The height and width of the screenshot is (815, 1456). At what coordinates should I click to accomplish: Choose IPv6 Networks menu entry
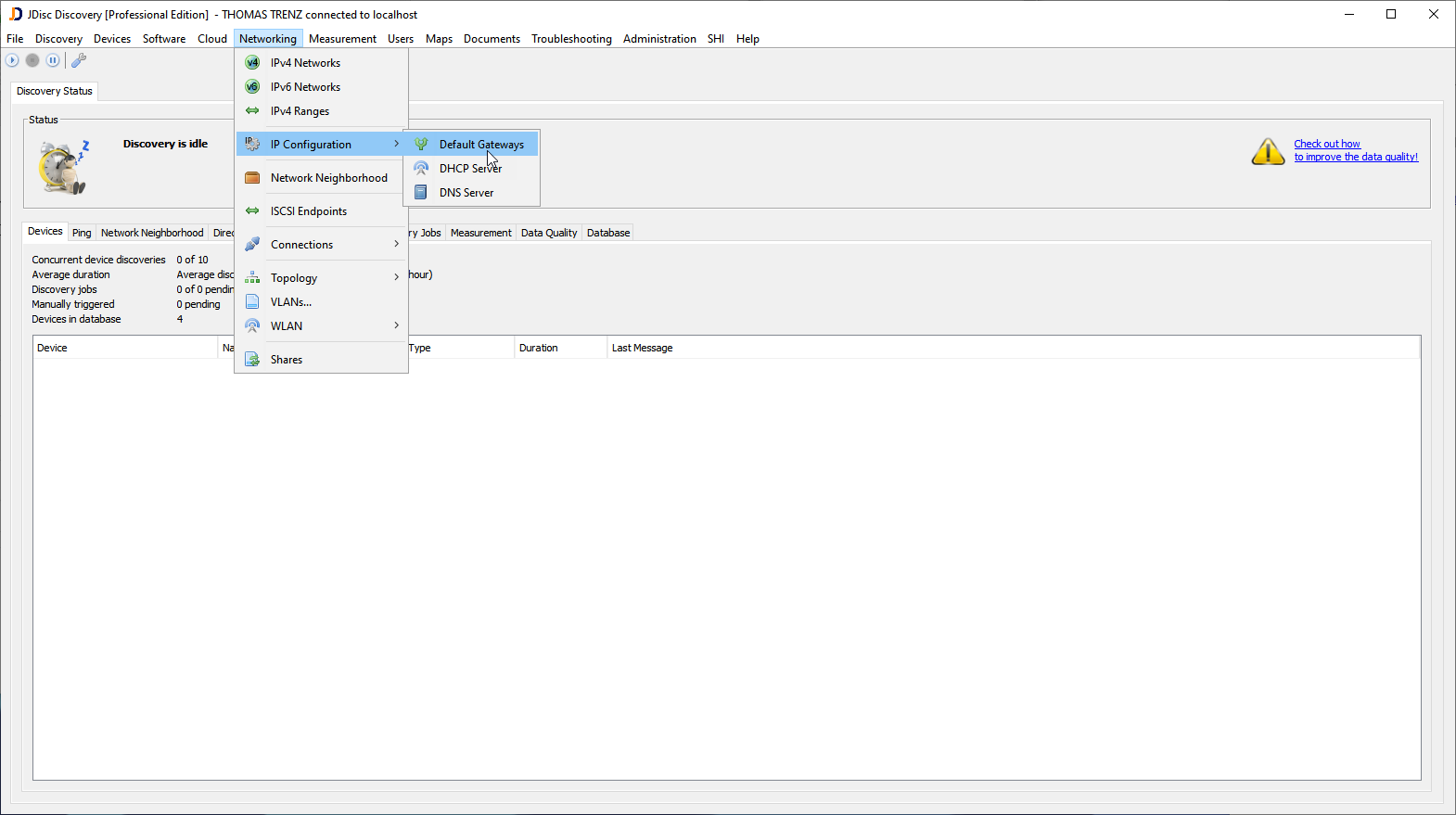point(321,87)
